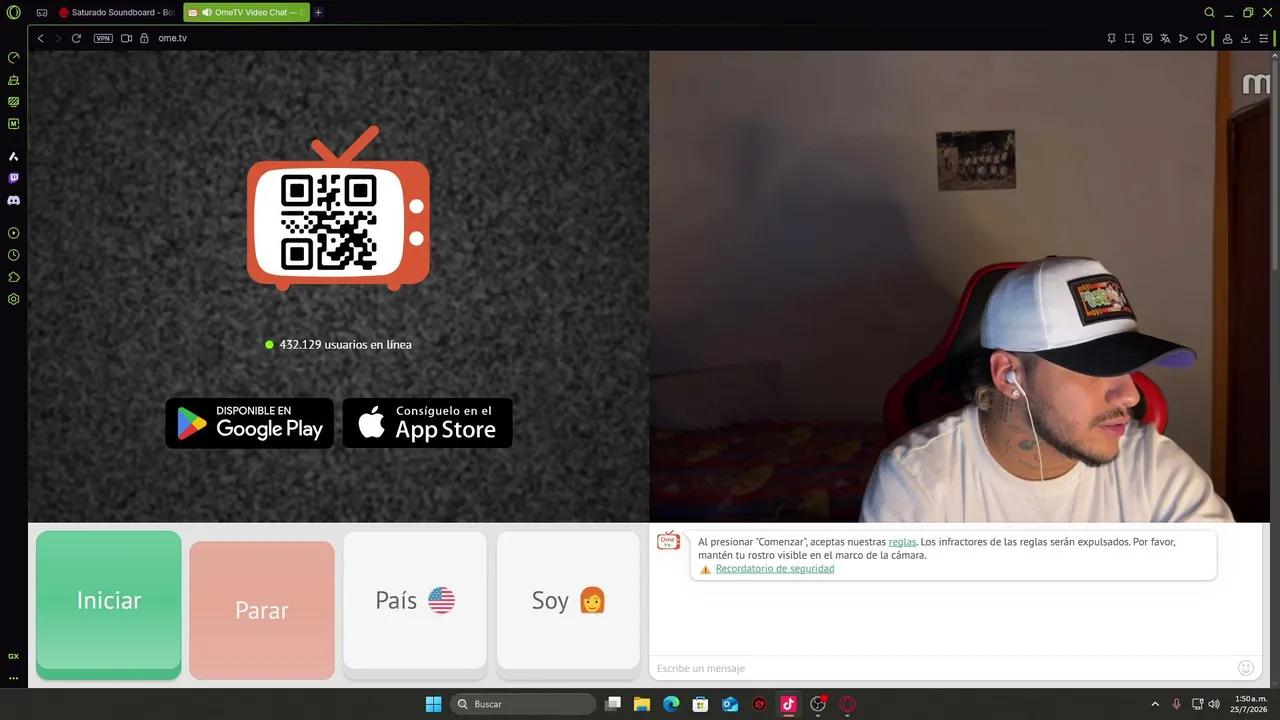Open the profile account toolbar icon
The image size is (1280, 720).
1227,38
